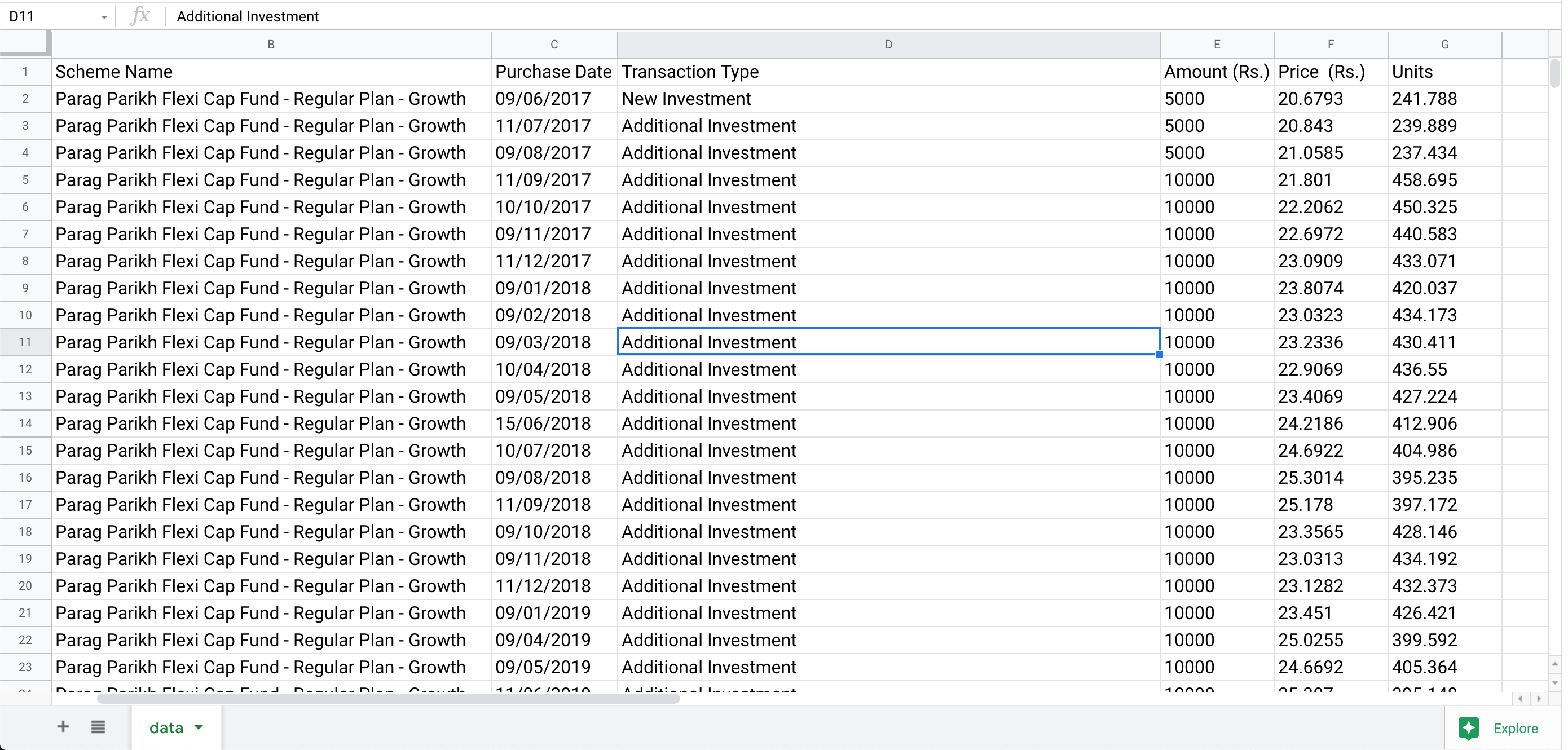Open the Explore panel star icon
This screenshot has width=1568, height=750.
click(x=1469, y=728)
